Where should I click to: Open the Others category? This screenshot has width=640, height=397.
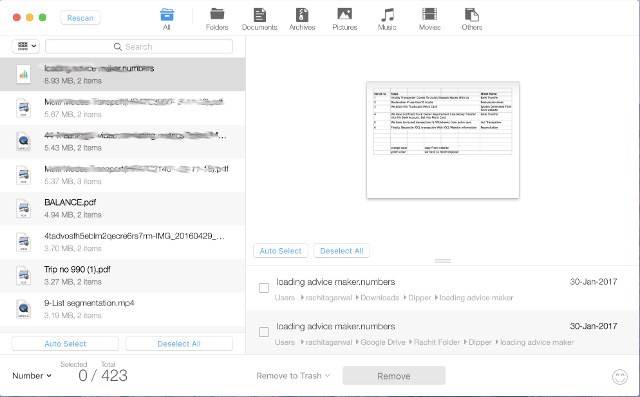(472, 15)
